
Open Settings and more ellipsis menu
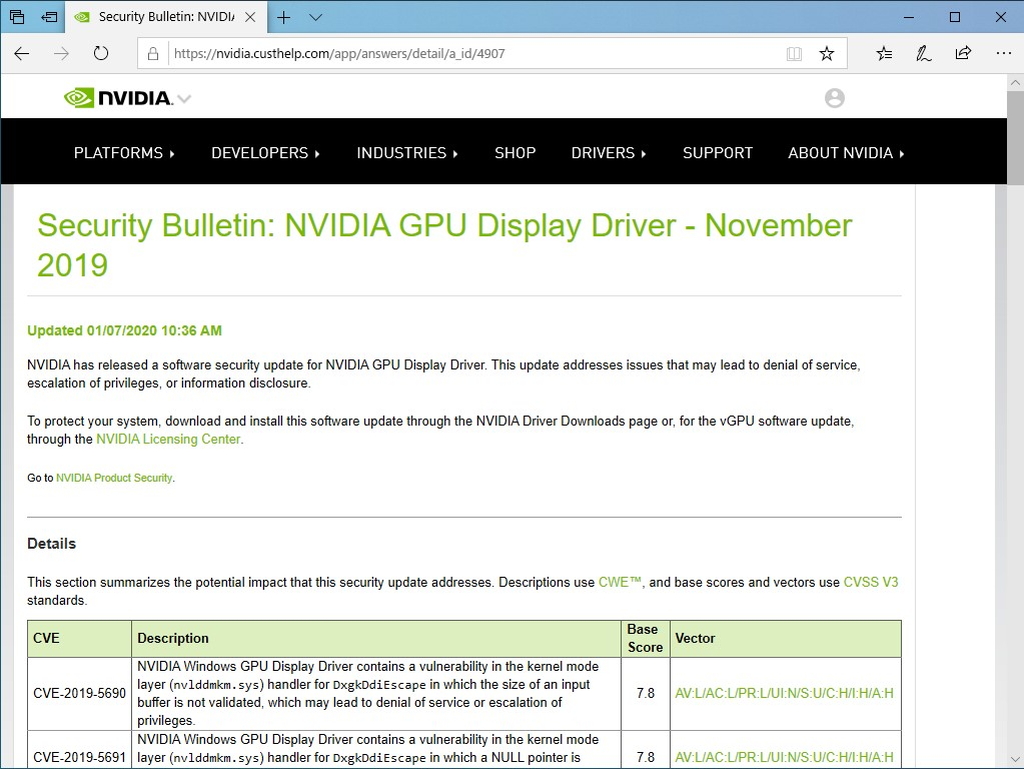pyautogui.click(x=1004, y=54)
